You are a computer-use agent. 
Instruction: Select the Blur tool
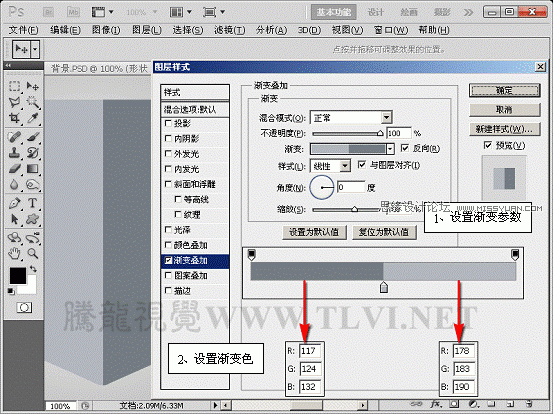14,184
